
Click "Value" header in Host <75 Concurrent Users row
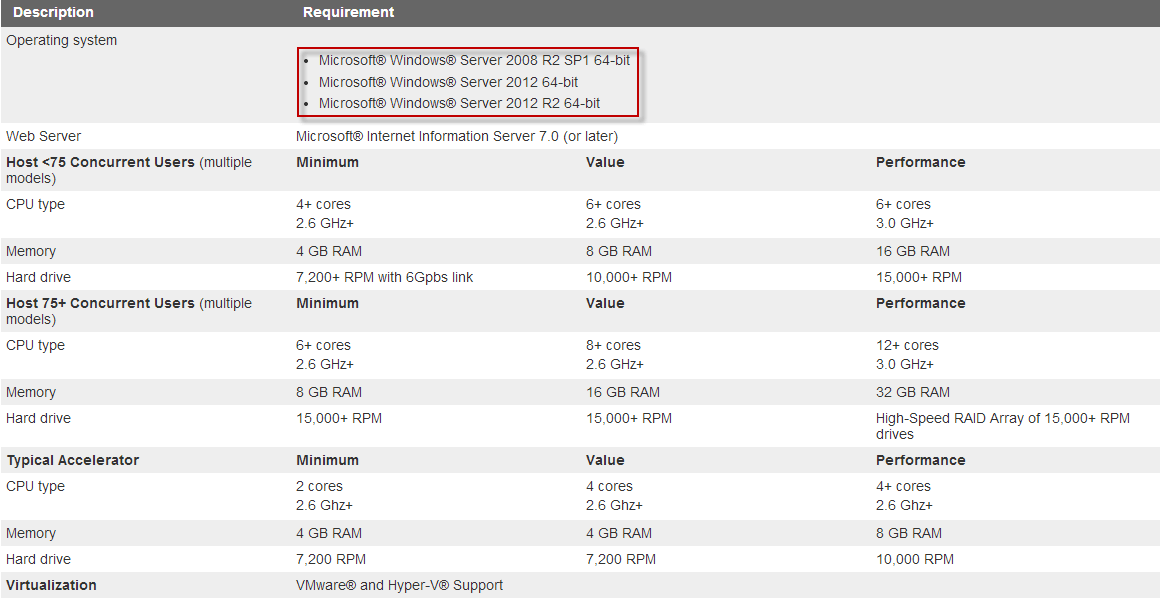pyautogui.click(x=605, y=162)
